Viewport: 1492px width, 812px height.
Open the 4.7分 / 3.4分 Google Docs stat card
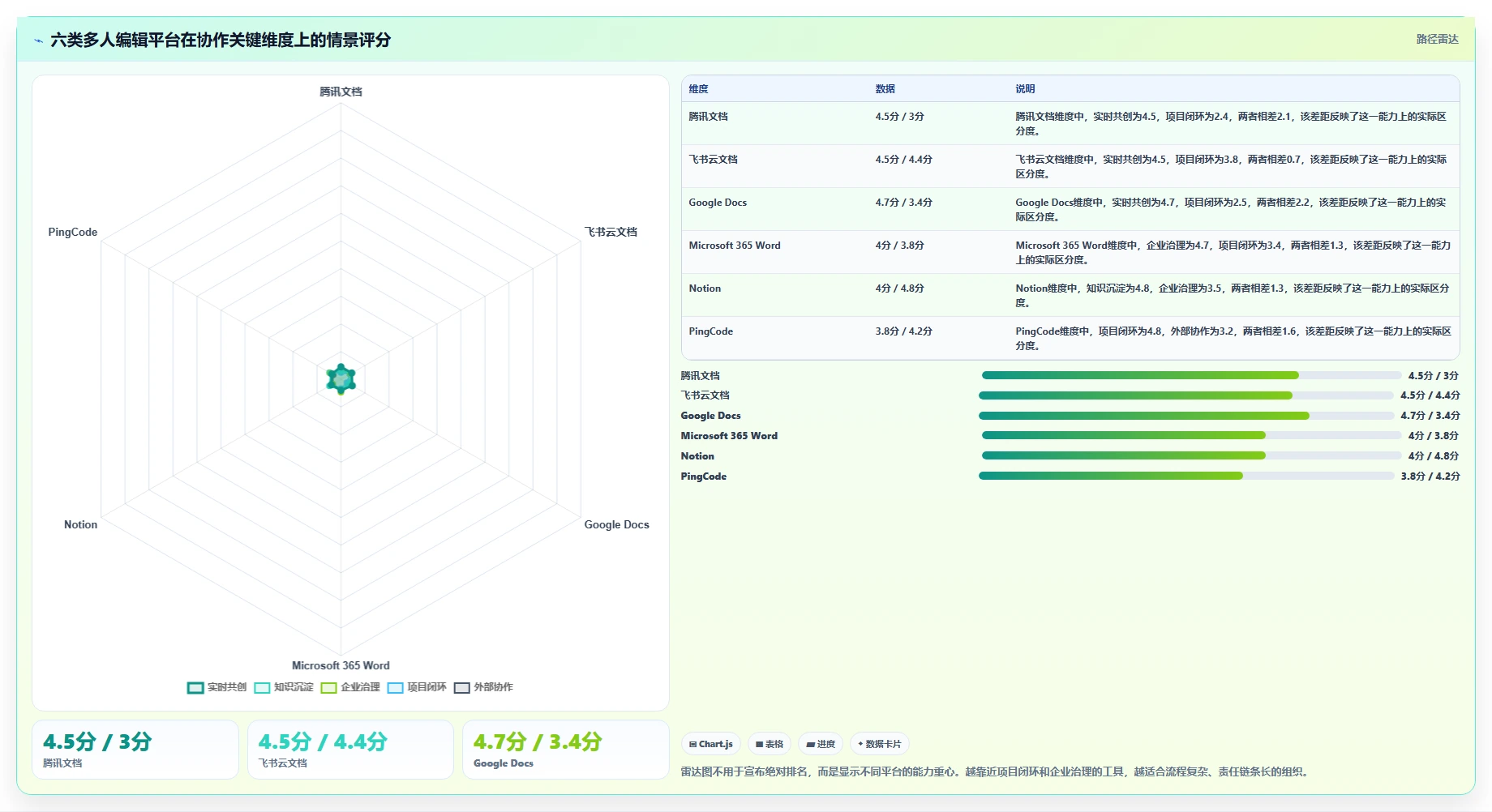click(566, 750)
